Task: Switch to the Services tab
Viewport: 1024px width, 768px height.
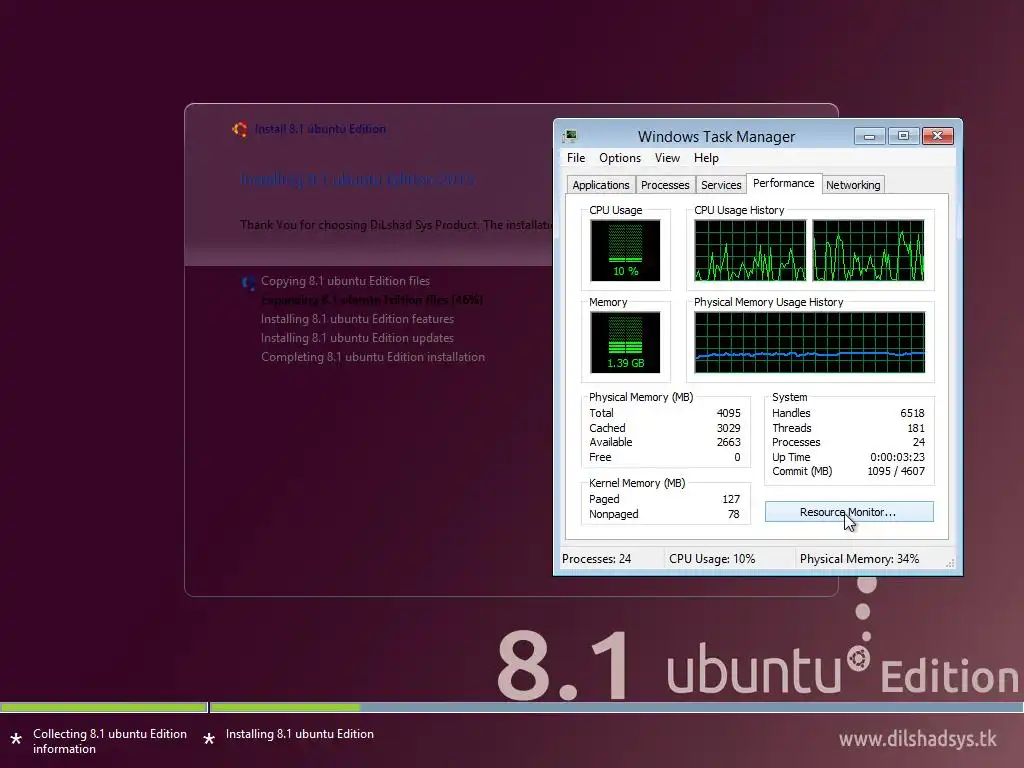Action: (721, 185)
